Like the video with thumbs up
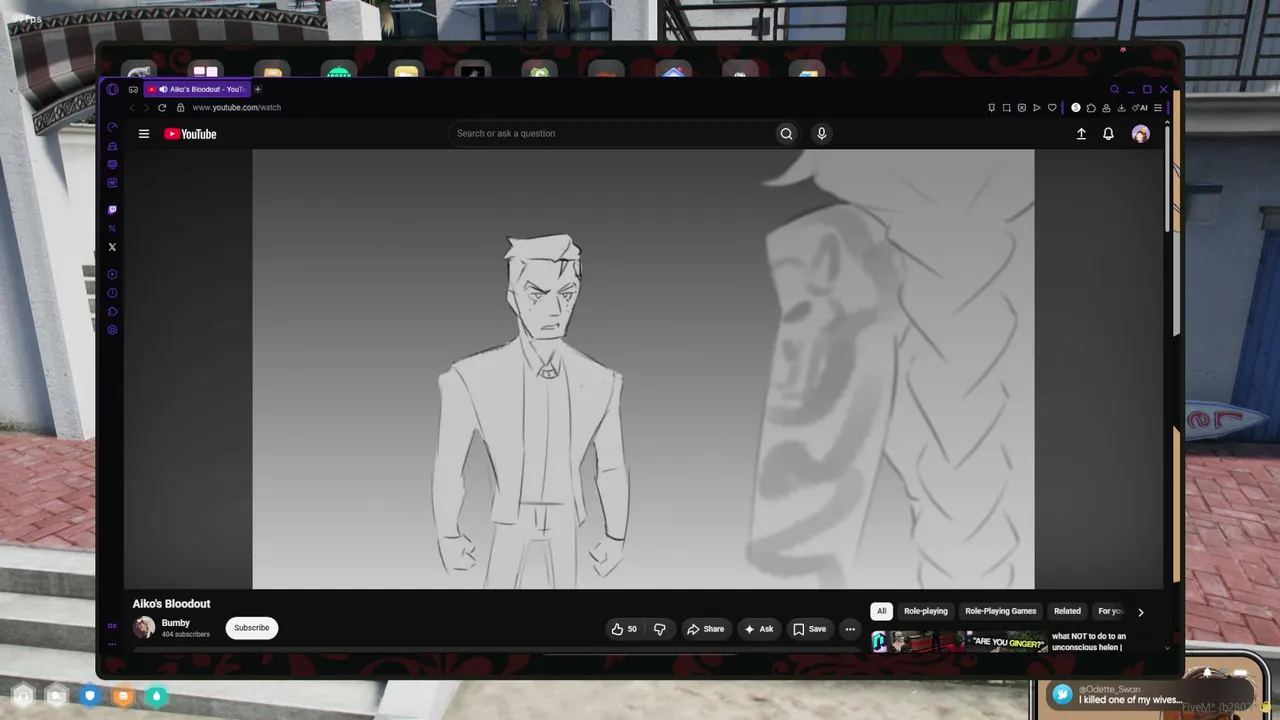1280x720 pixels. point(624,629)
